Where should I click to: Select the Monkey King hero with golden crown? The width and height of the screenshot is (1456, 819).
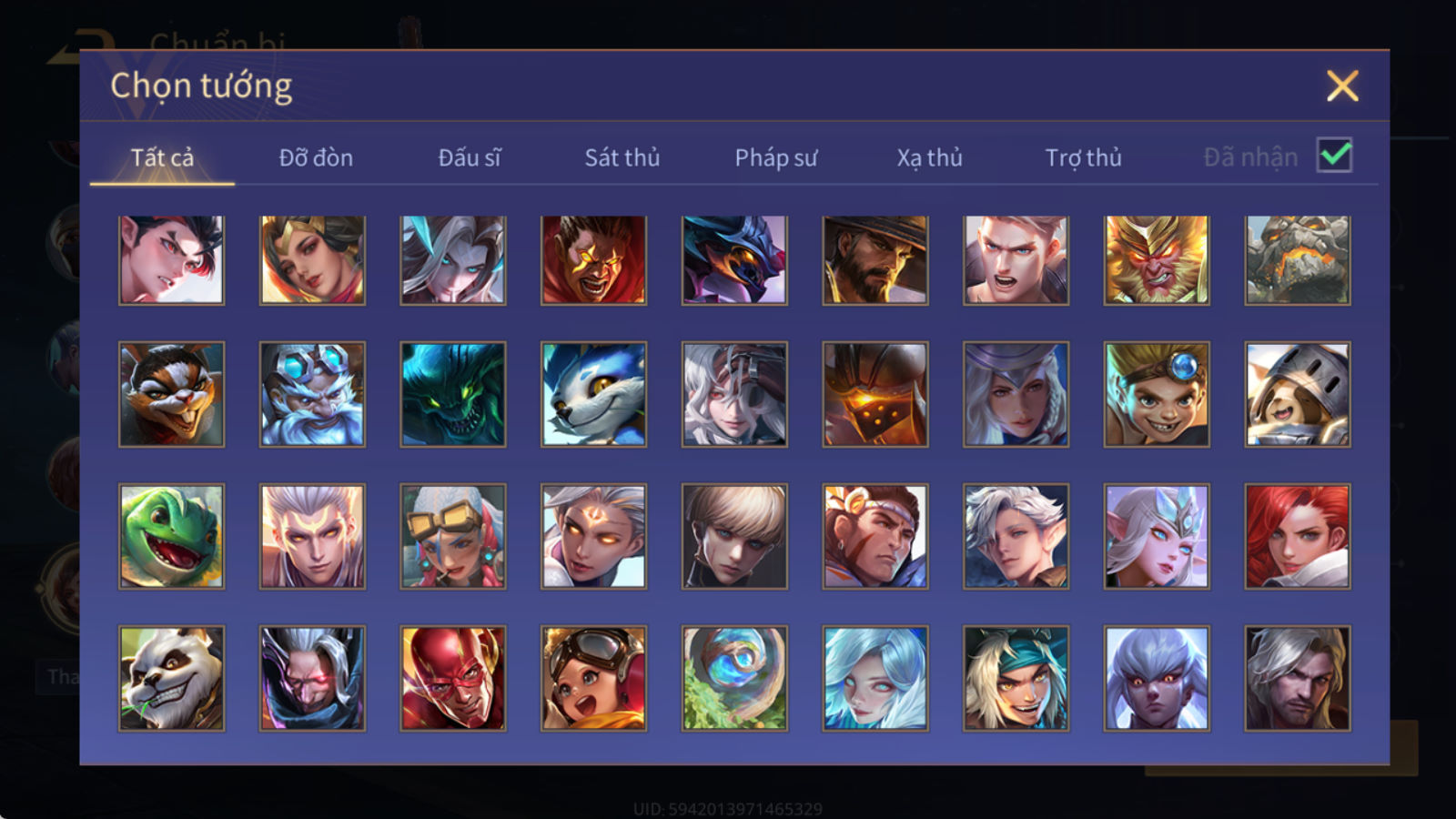tap(1157, 260)
